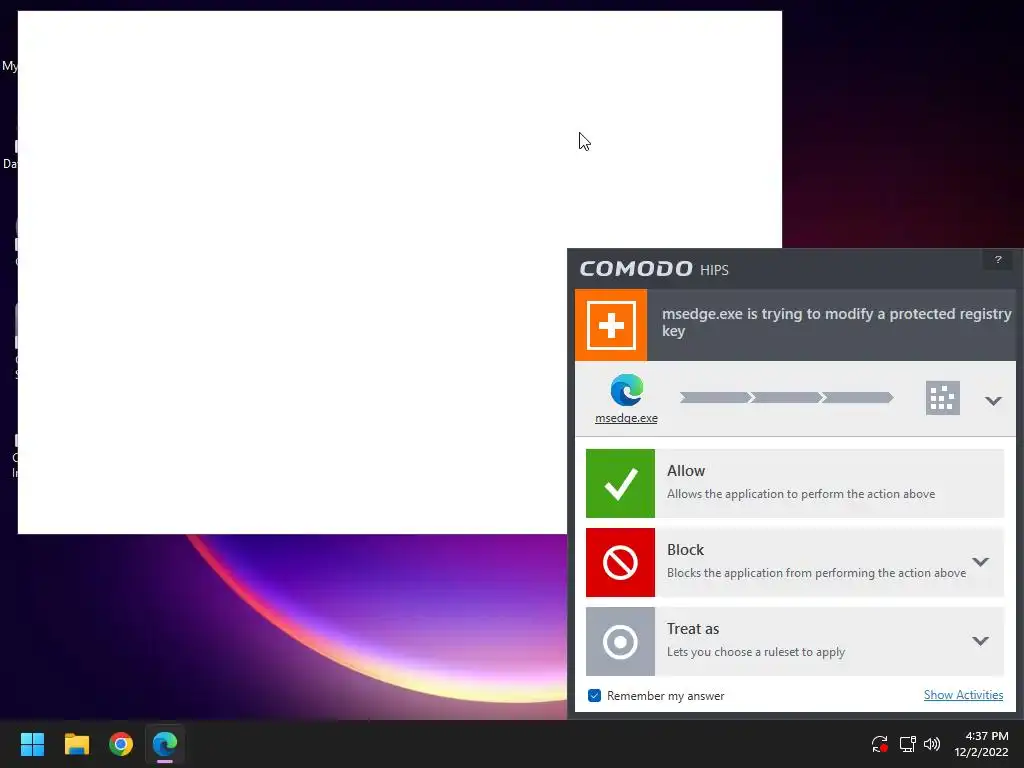Click the orange plus alert icon

(611, 325)
